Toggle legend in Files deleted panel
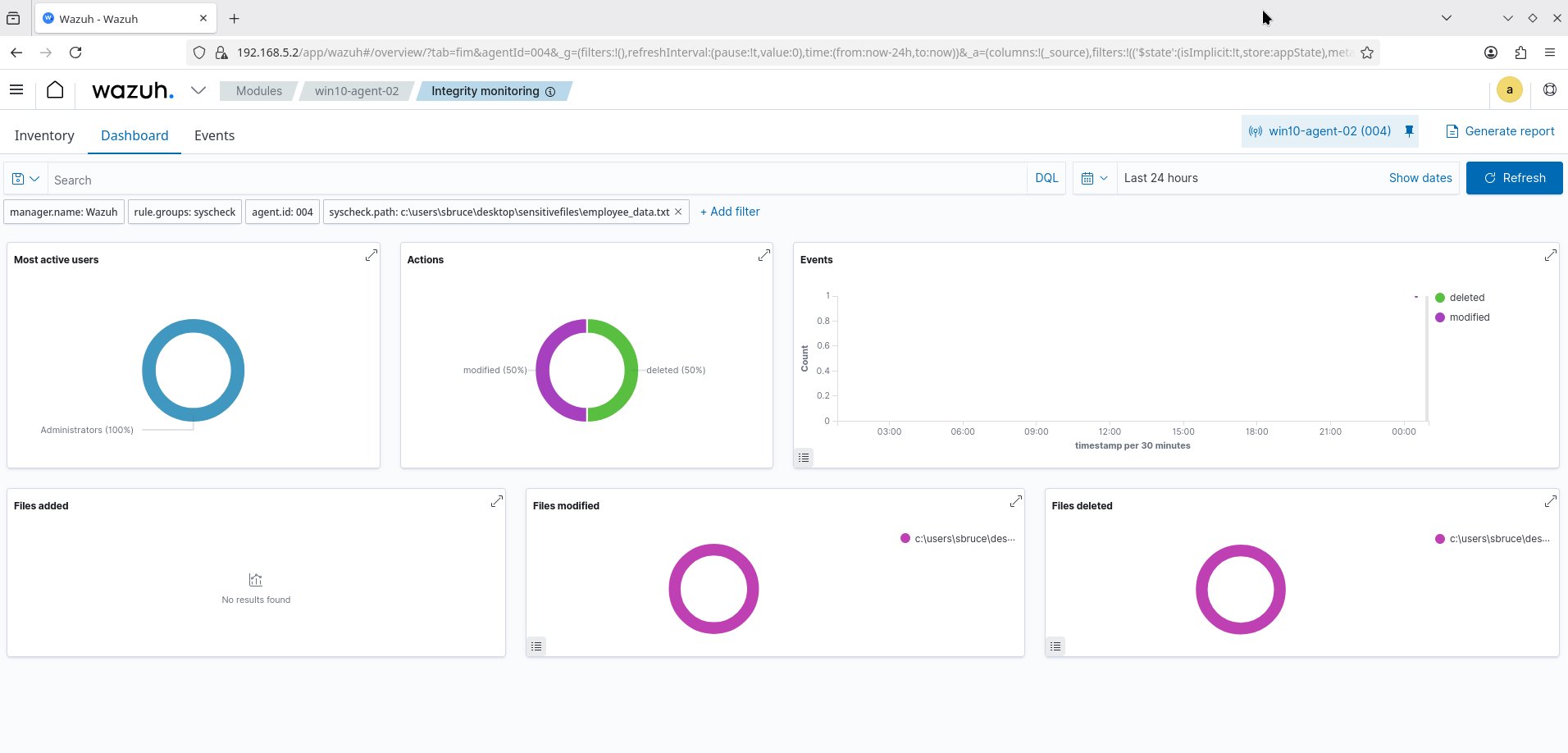This screenshot has width=1568, height=753. click(x=1055, y=646)
